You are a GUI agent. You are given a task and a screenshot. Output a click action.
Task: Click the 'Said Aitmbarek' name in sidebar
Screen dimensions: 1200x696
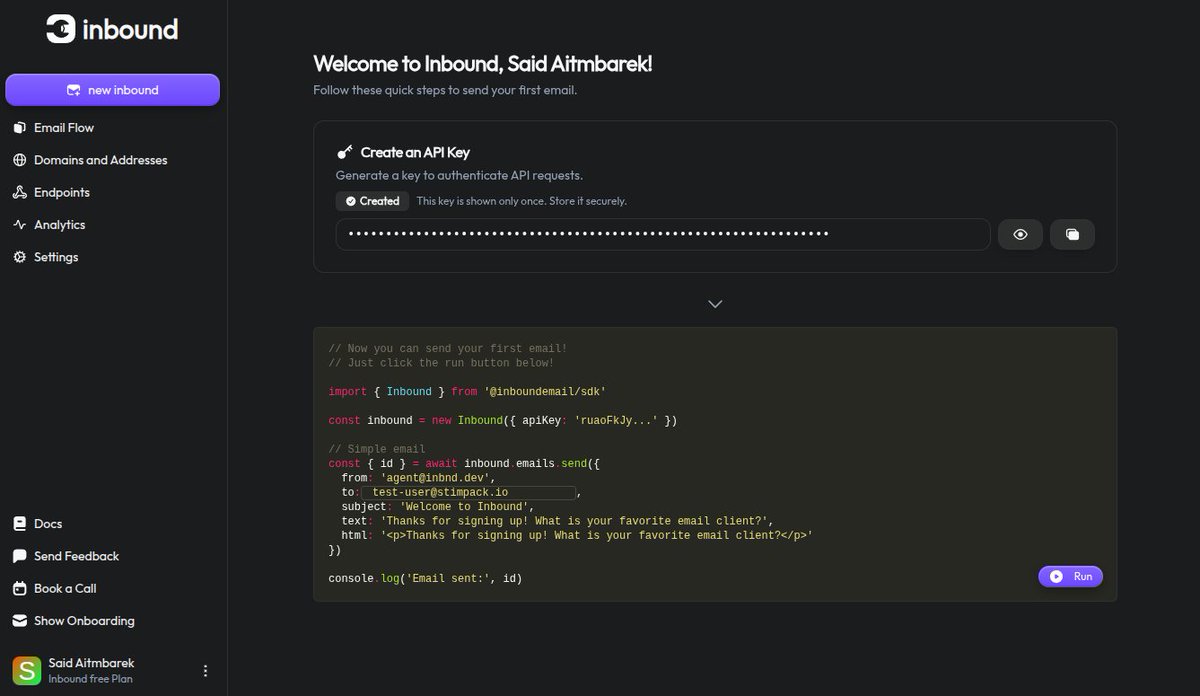pyautogui.click(x=91, y=663)
